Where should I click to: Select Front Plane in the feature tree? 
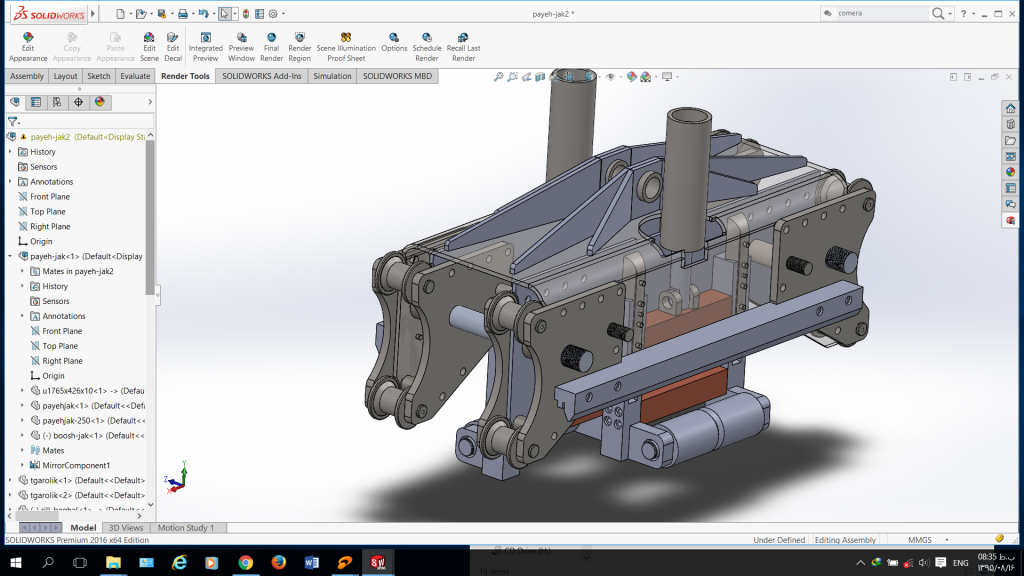[x=49, y=197]
